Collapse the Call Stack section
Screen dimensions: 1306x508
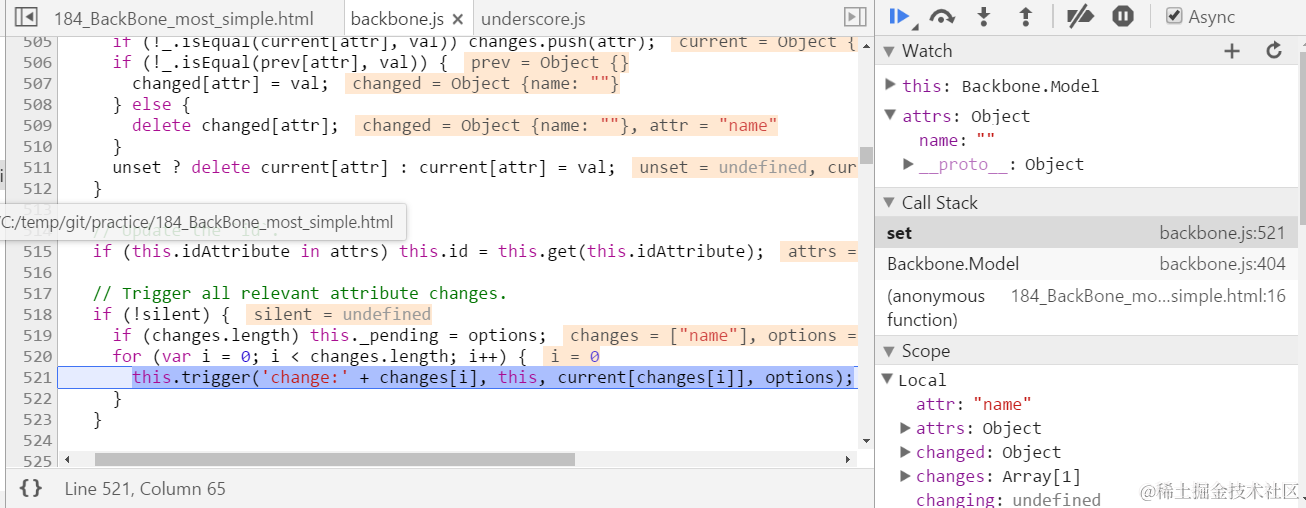(889, 203)
